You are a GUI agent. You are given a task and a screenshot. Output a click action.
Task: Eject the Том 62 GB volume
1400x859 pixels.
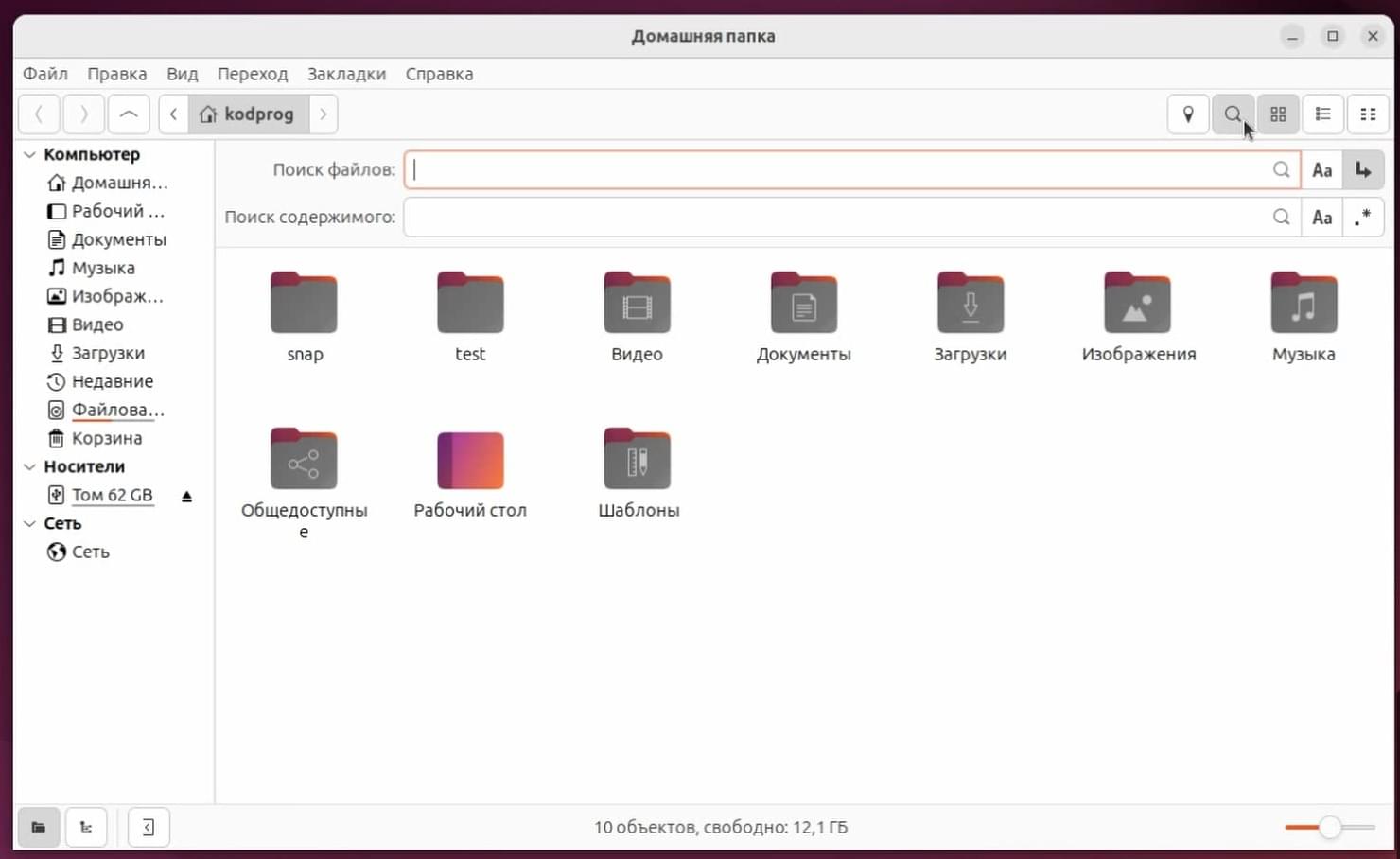[x=186, y=496]
